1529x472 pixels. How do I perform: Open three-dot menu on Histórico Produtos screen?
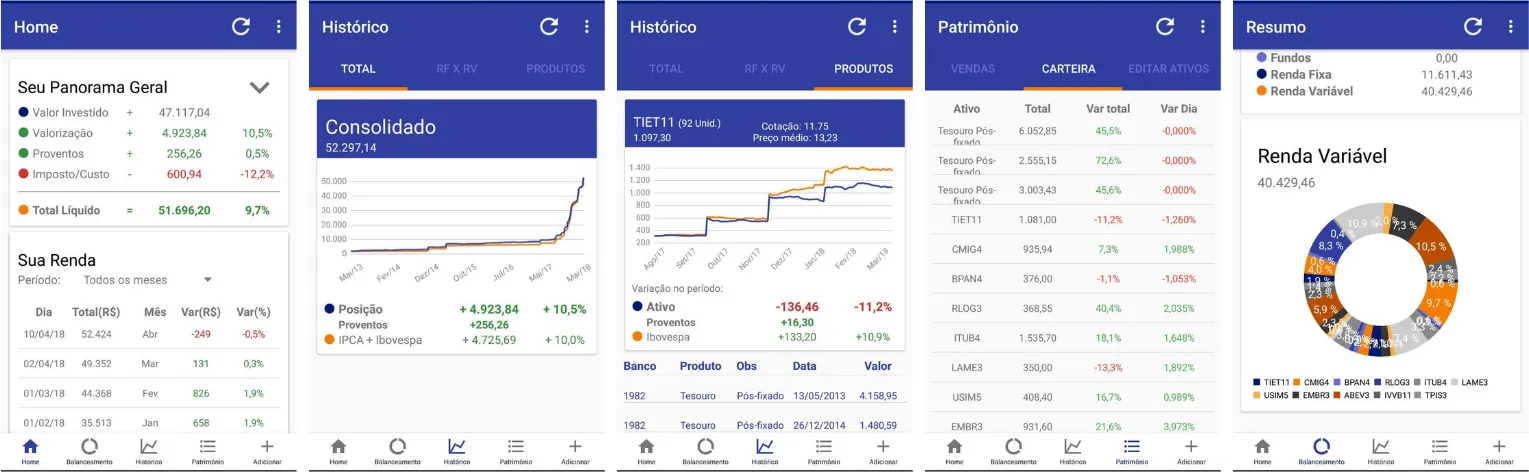point(895,27)
